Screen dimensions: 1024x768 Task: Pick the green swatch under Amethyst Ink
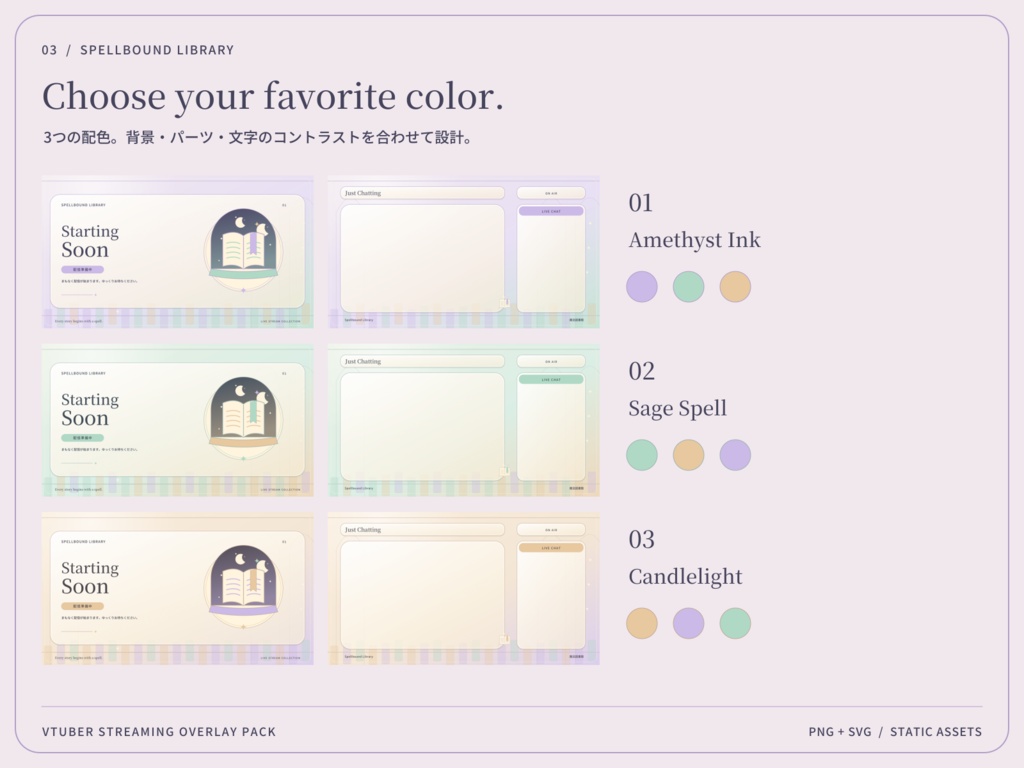[x=688, y=287]
